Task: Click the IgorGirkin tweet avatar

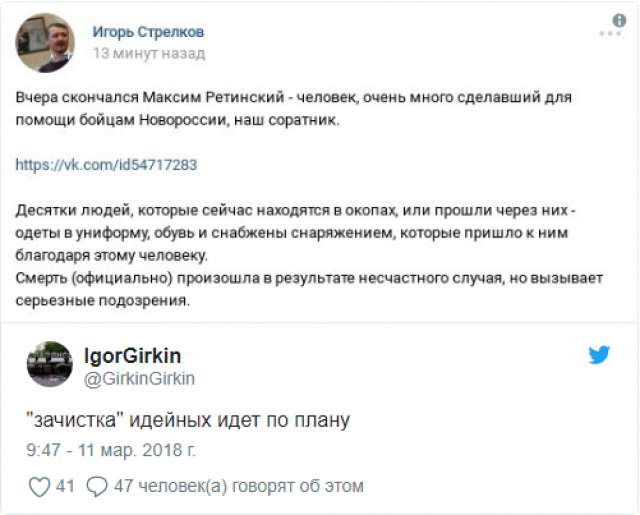Action: click(49, 365)
